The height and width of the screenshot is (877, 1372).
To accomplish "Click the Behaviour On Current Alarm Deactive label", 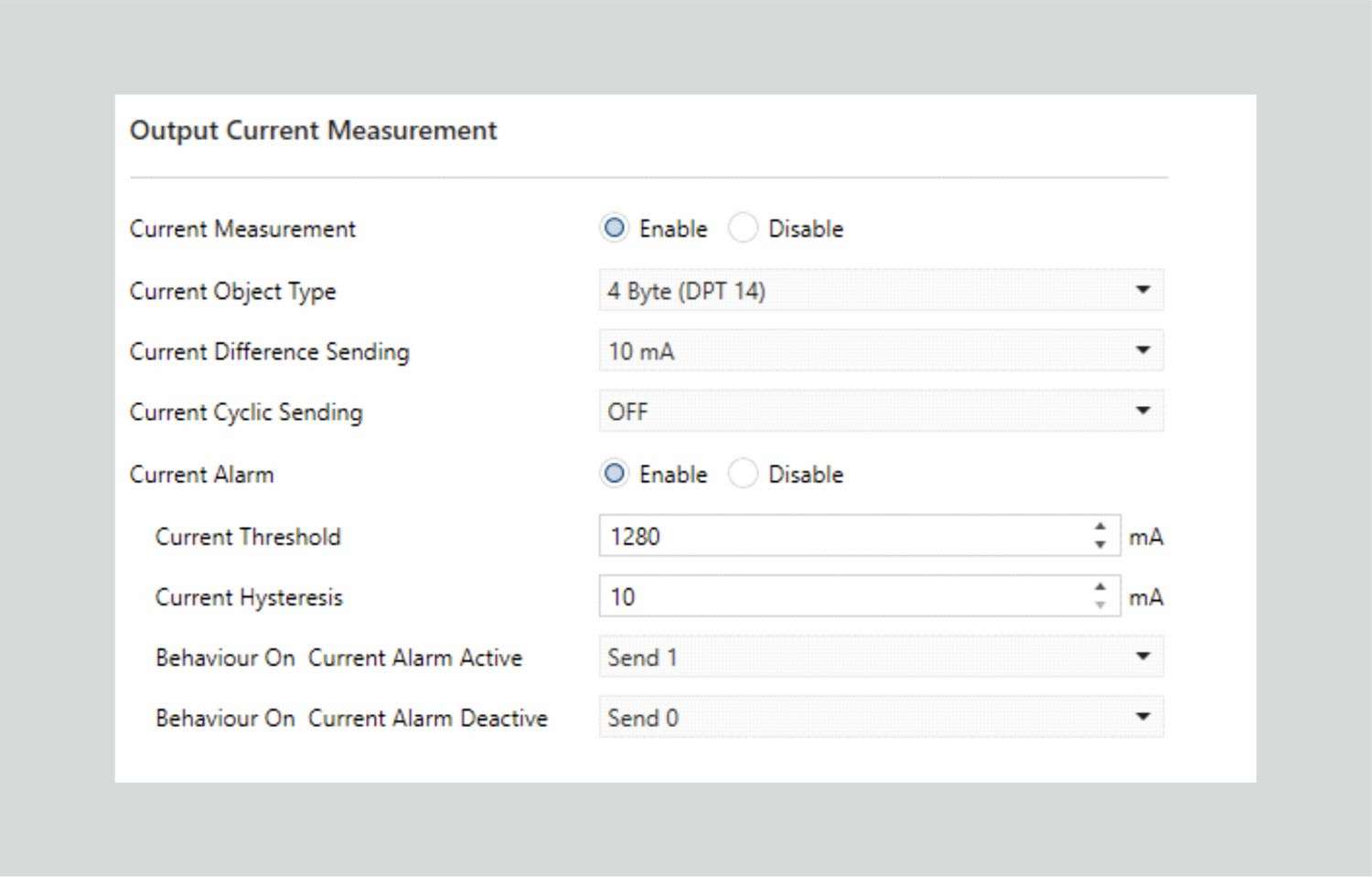I will click(352, 718).
